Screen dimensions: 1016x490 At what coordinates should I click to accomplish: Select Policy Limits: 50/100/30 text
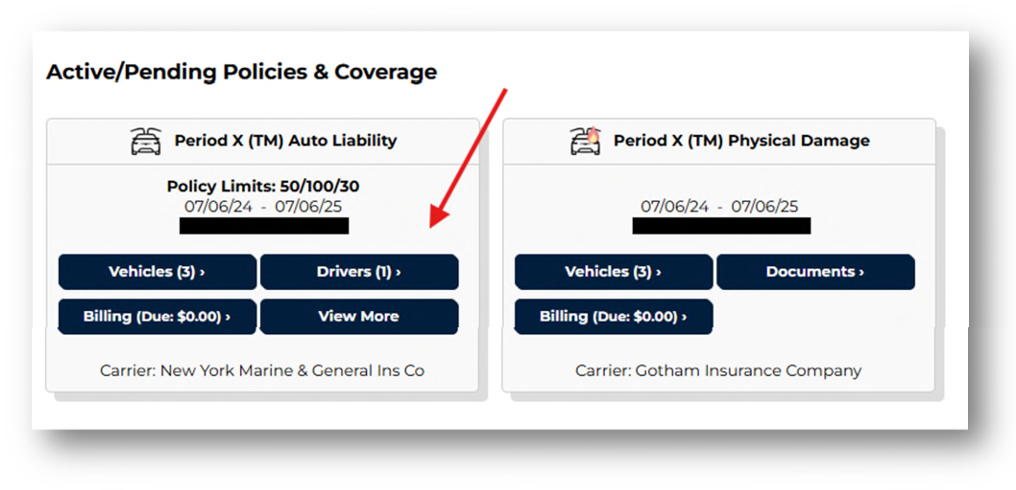tap(263, 187)
